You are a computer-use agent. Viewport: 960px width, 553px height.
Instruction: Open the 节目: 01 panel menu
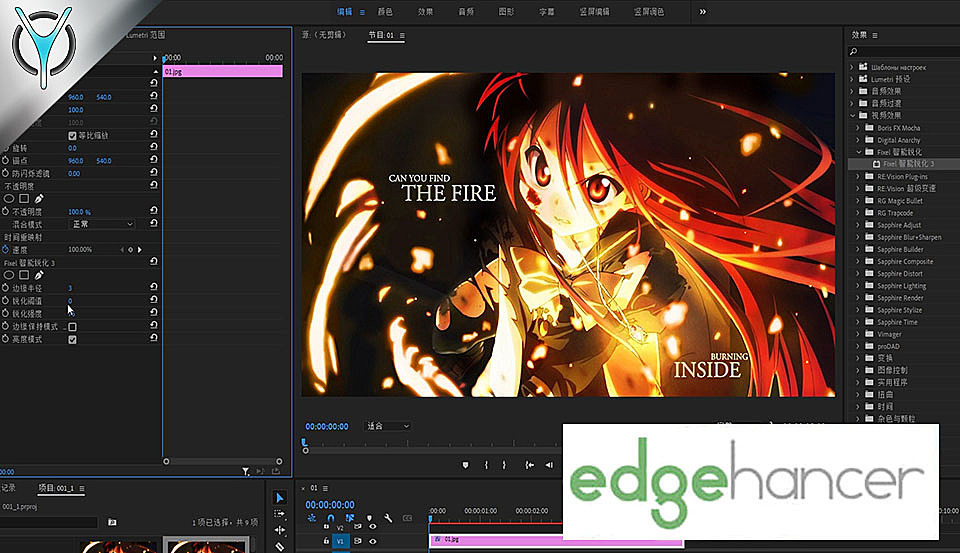[402, 36]
